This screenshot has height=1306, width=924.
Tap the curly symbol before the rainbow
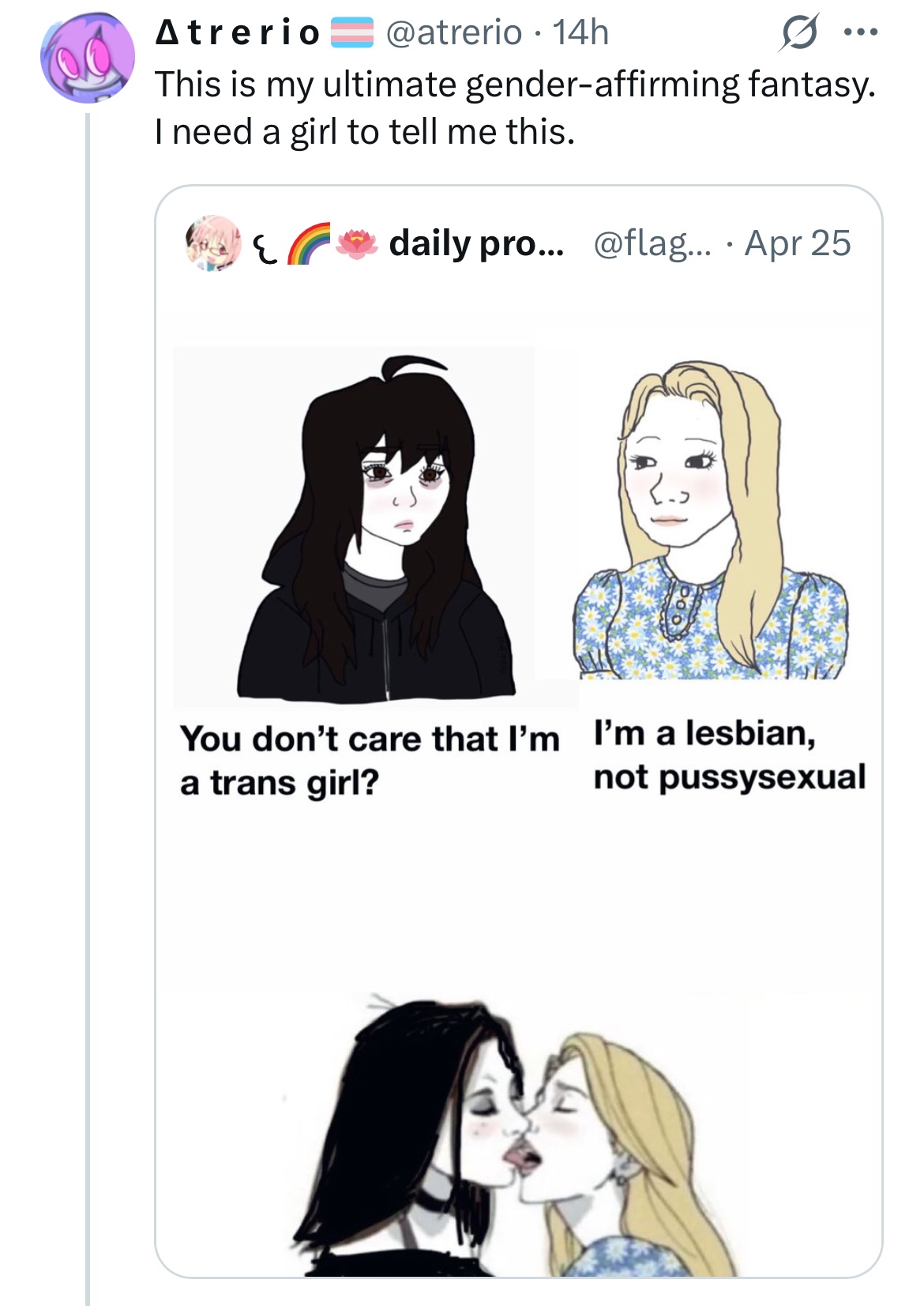tap(261, 246)
